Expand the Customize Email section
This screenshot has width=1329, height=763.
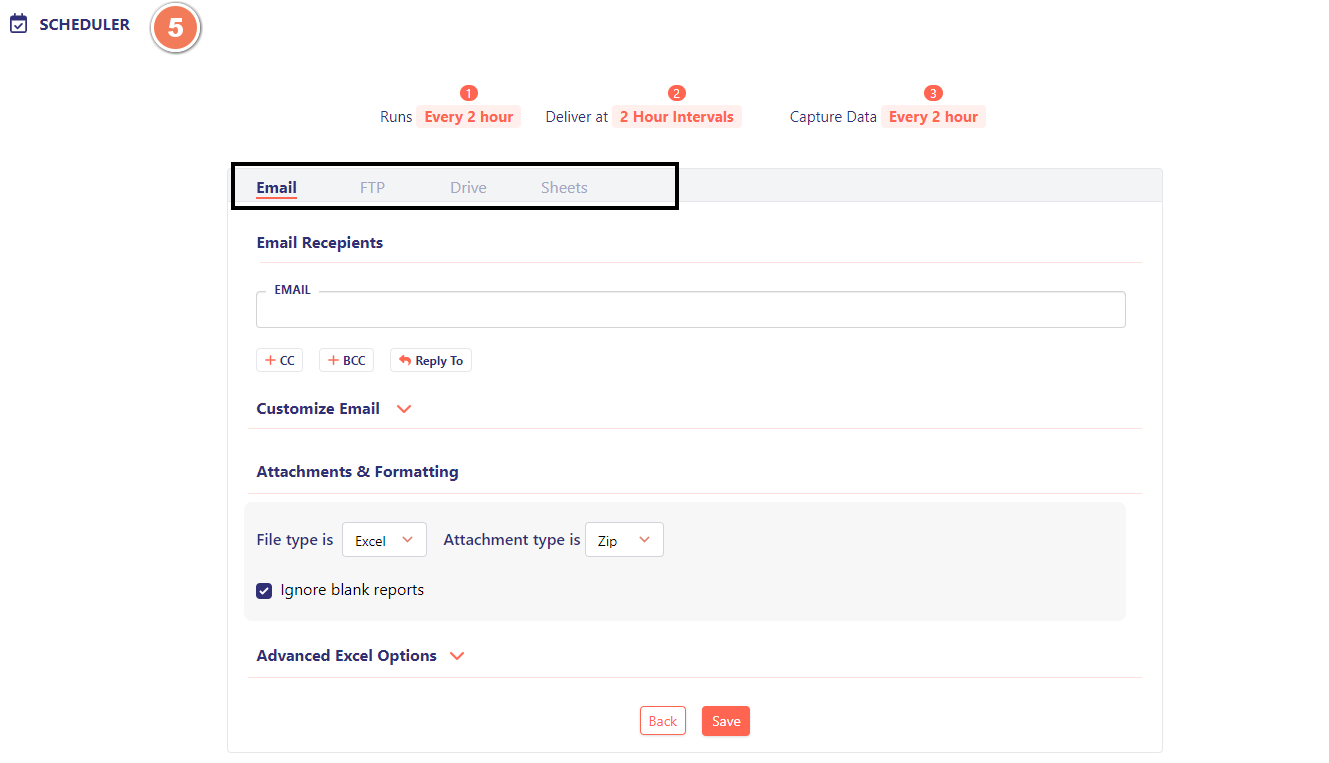pos(404,409)
